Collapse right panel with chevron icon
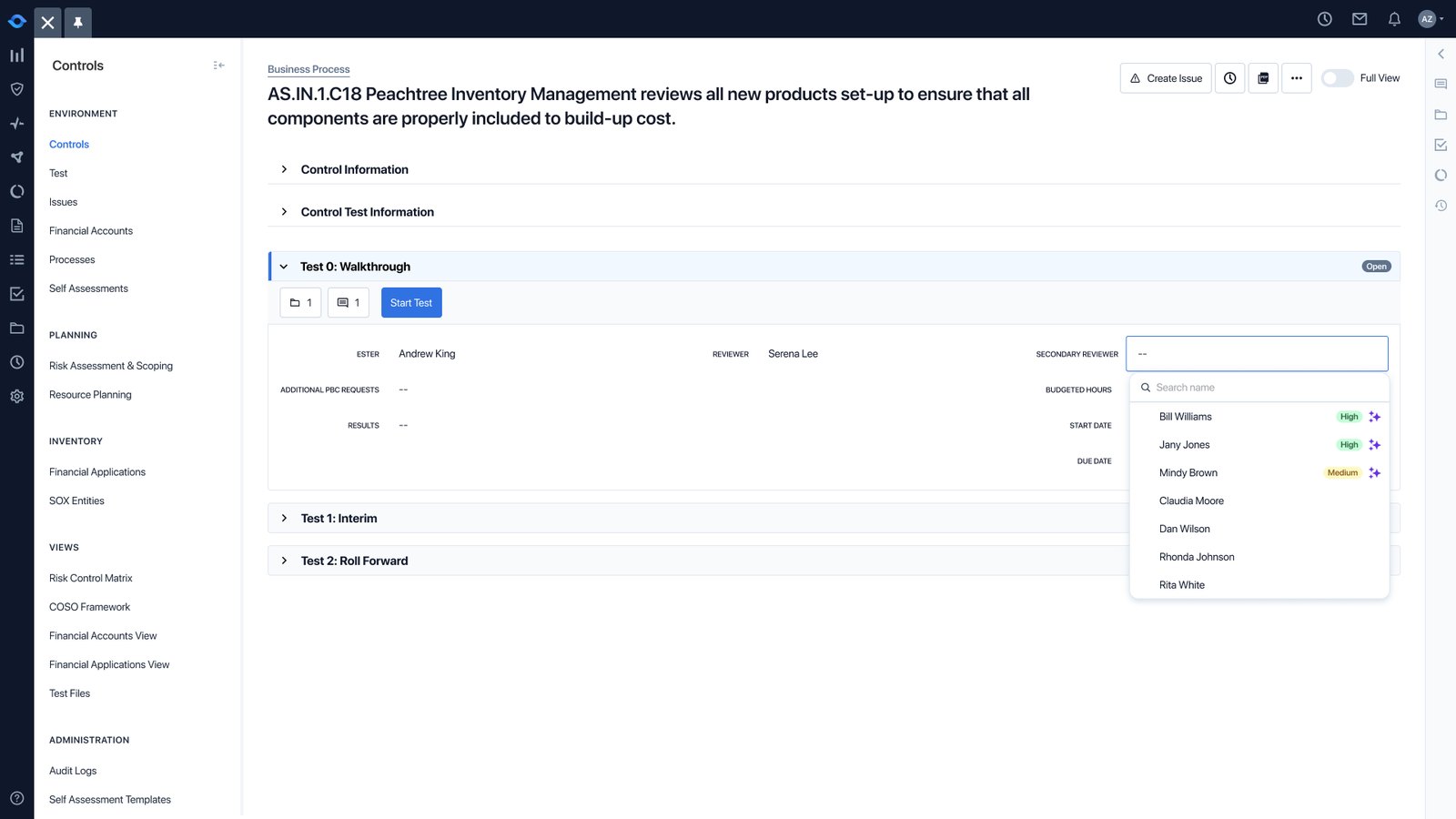Screen dimensions: 1456x819 point(1441,55)
